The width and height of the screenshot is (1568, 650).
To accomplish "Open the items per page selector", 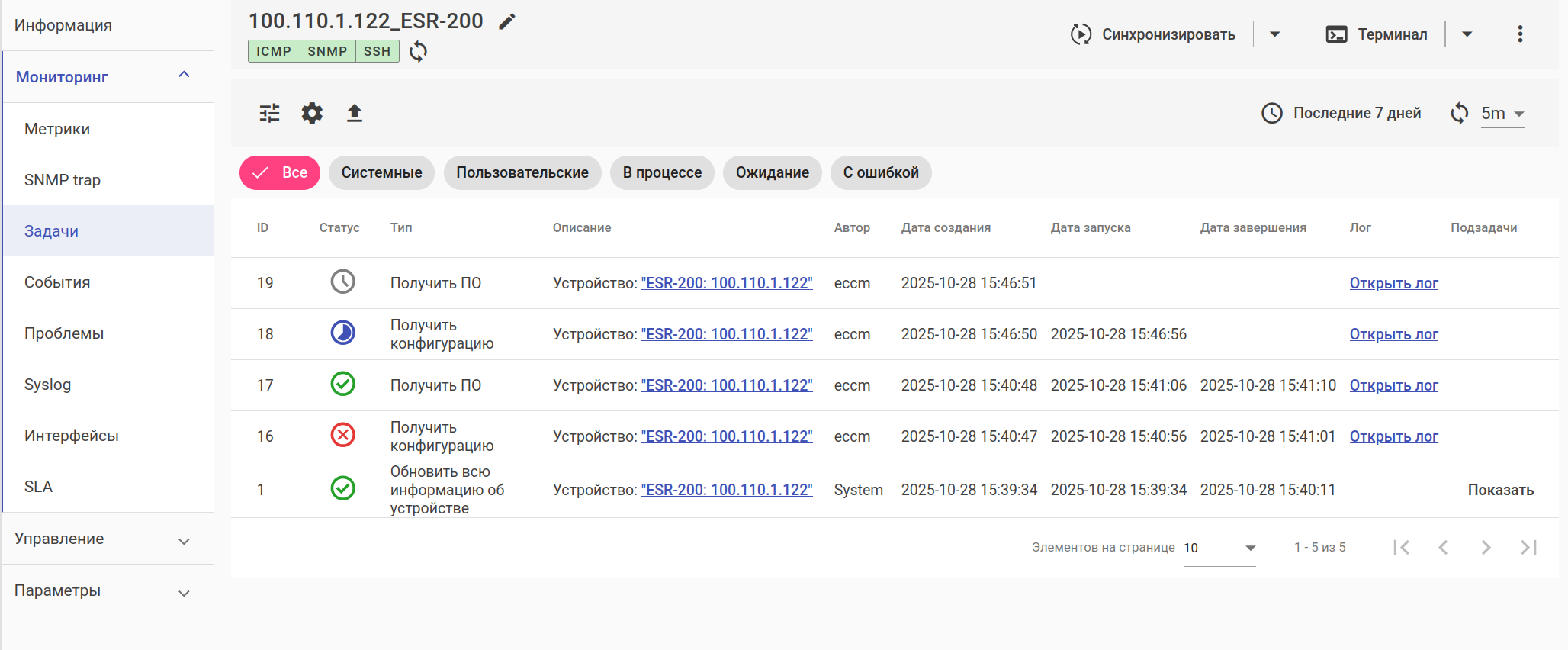I will [1219, 548].
